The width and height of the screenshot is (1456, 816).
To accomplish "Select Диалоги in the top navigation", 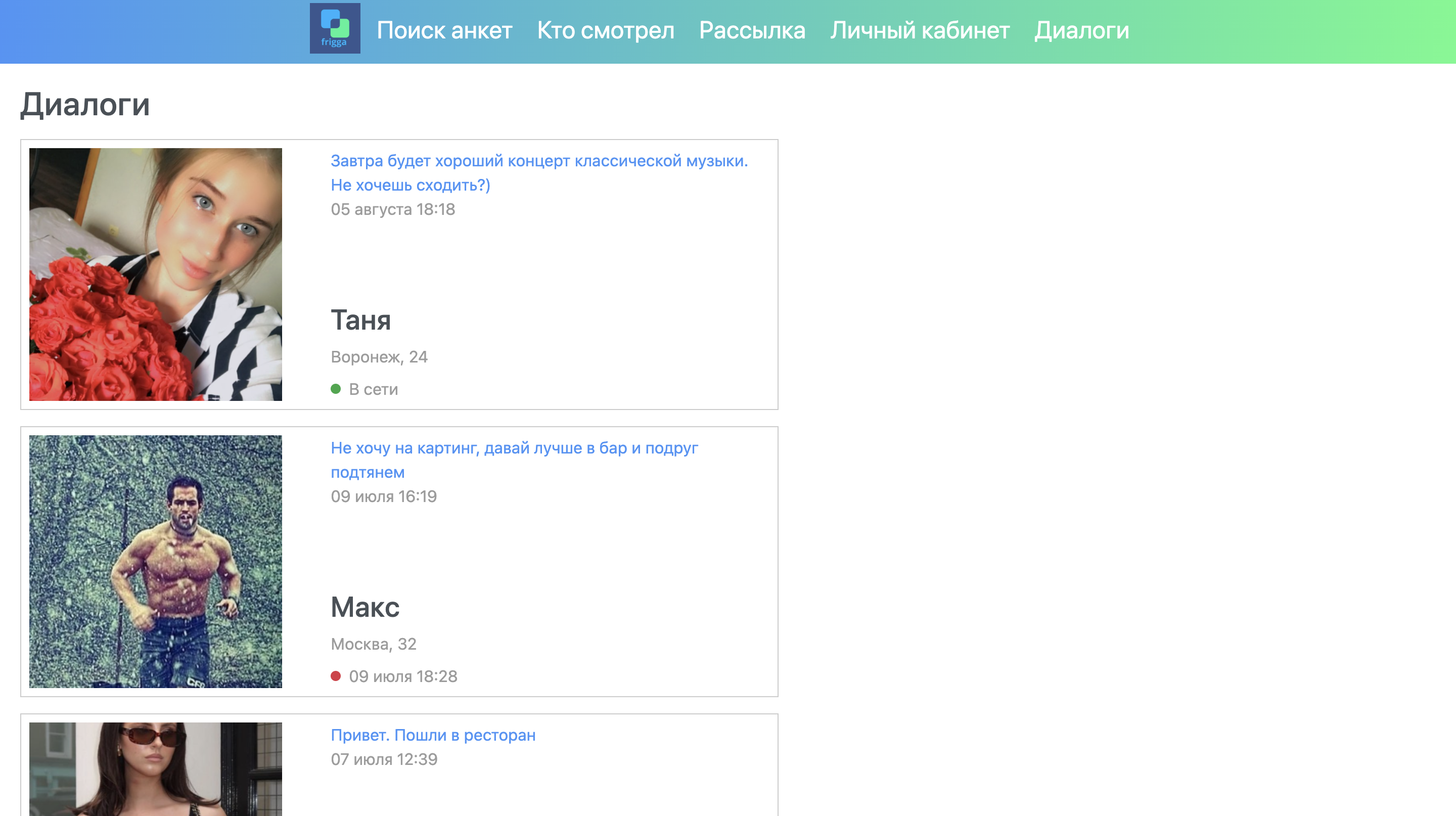I will pos(1081,30).
